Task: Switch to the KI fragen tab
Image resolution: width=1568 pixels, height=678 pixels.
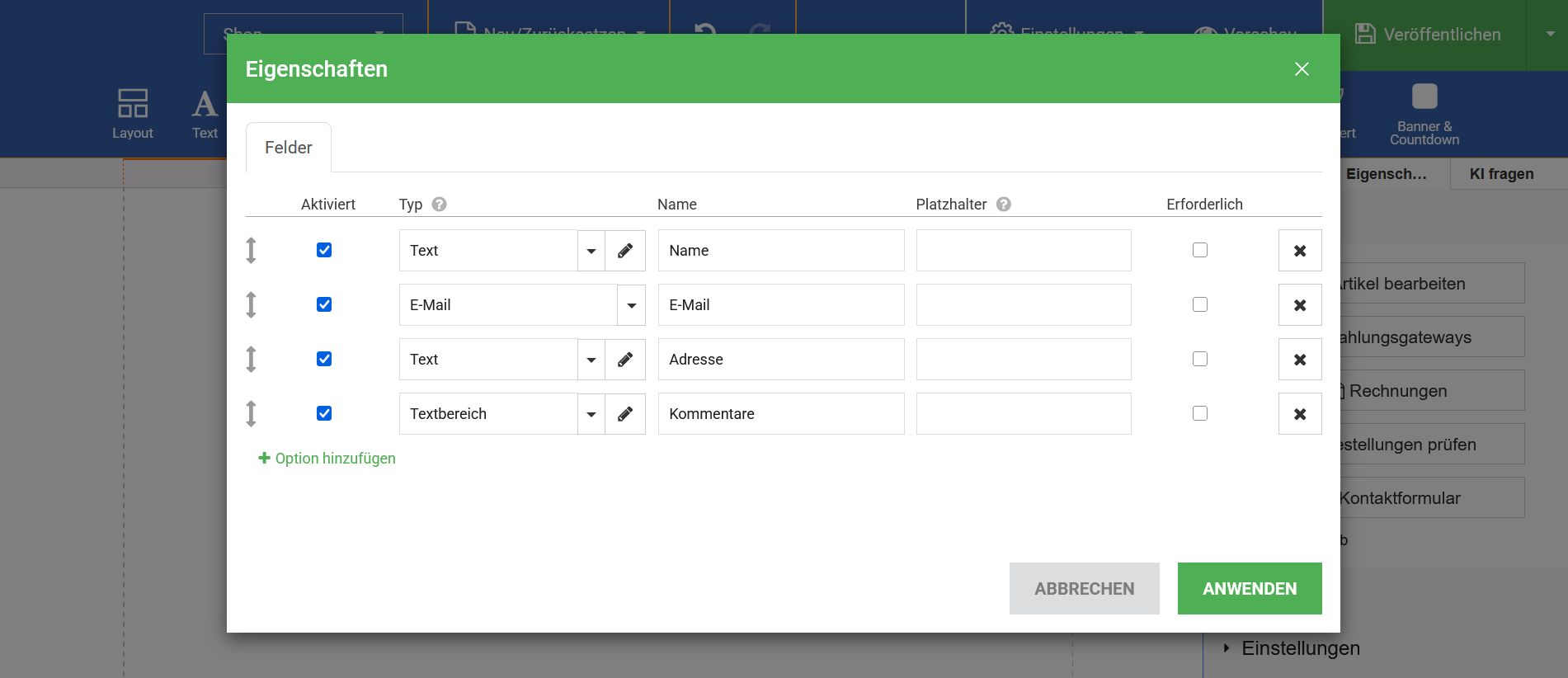Action: (x=1501, y=174)
